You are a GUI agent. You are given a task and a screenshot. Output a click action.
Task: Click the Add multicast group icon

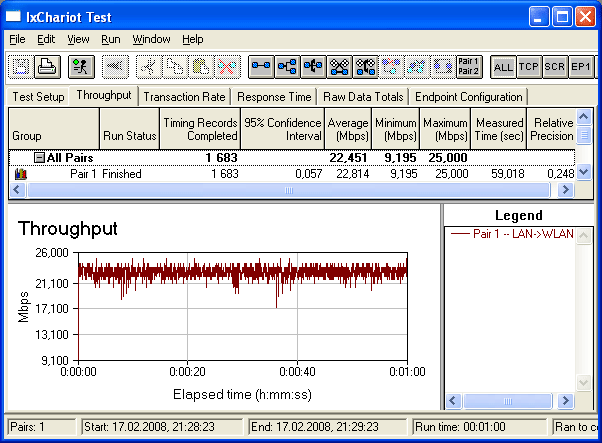287,67
